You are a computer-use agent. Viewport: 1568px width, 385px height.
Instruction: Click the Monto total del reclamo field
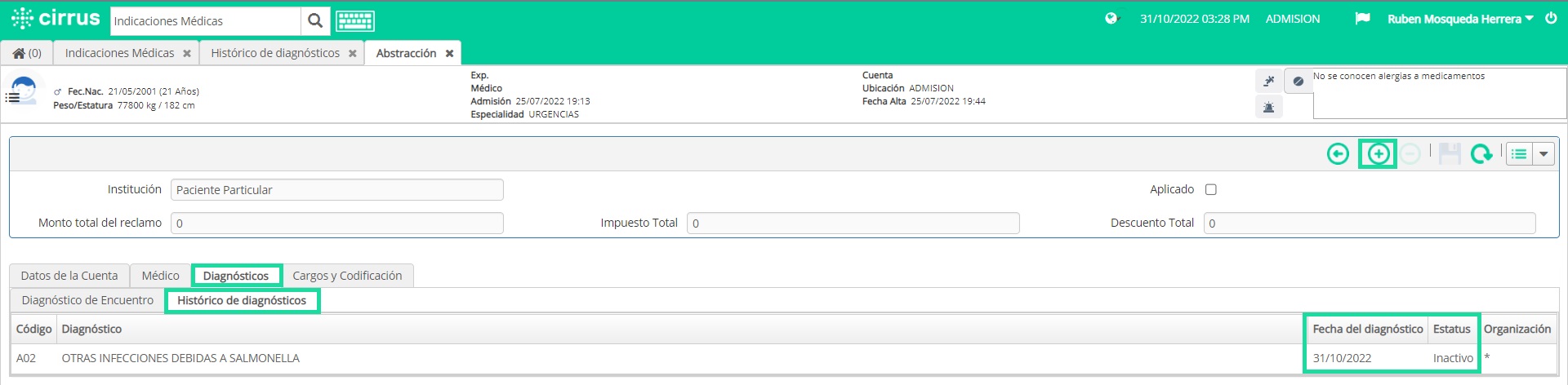coord(336,223)
